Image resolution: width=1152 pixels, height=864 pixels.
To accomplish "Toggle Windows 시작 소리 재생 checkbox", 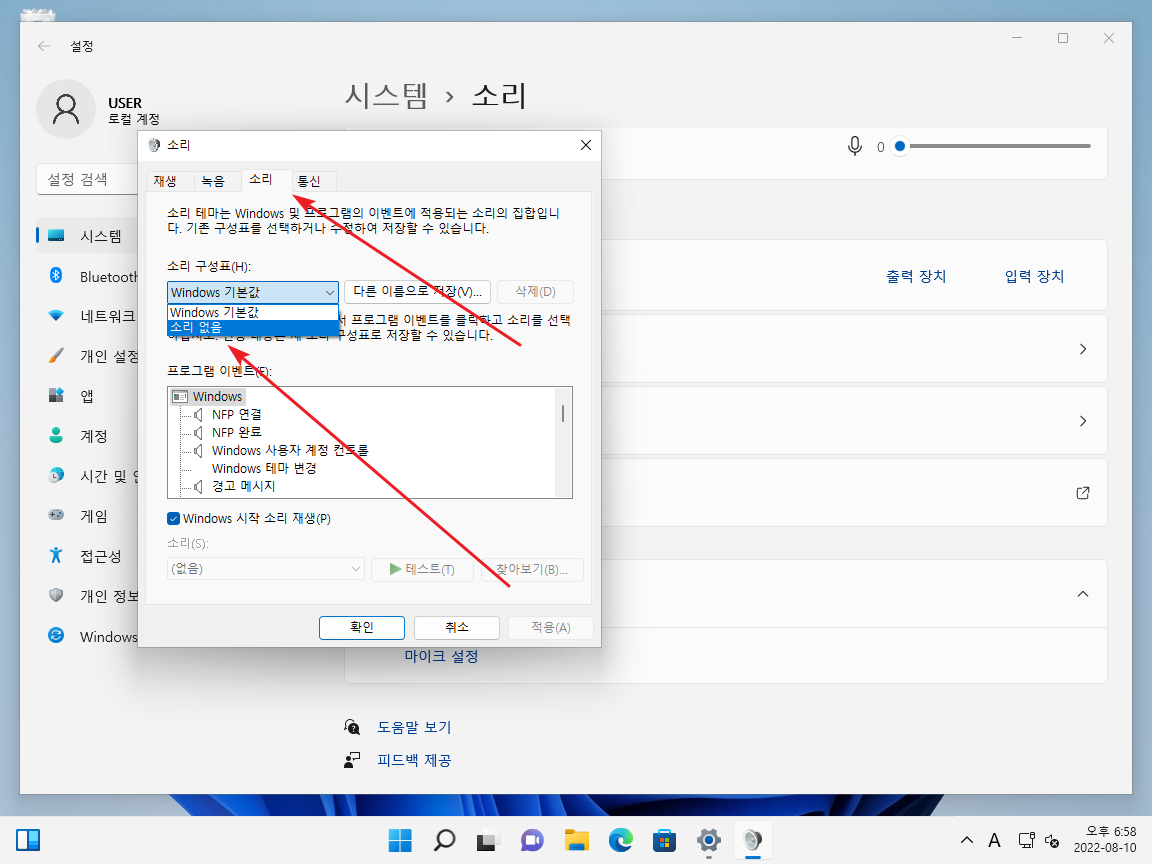I will 173,519.
